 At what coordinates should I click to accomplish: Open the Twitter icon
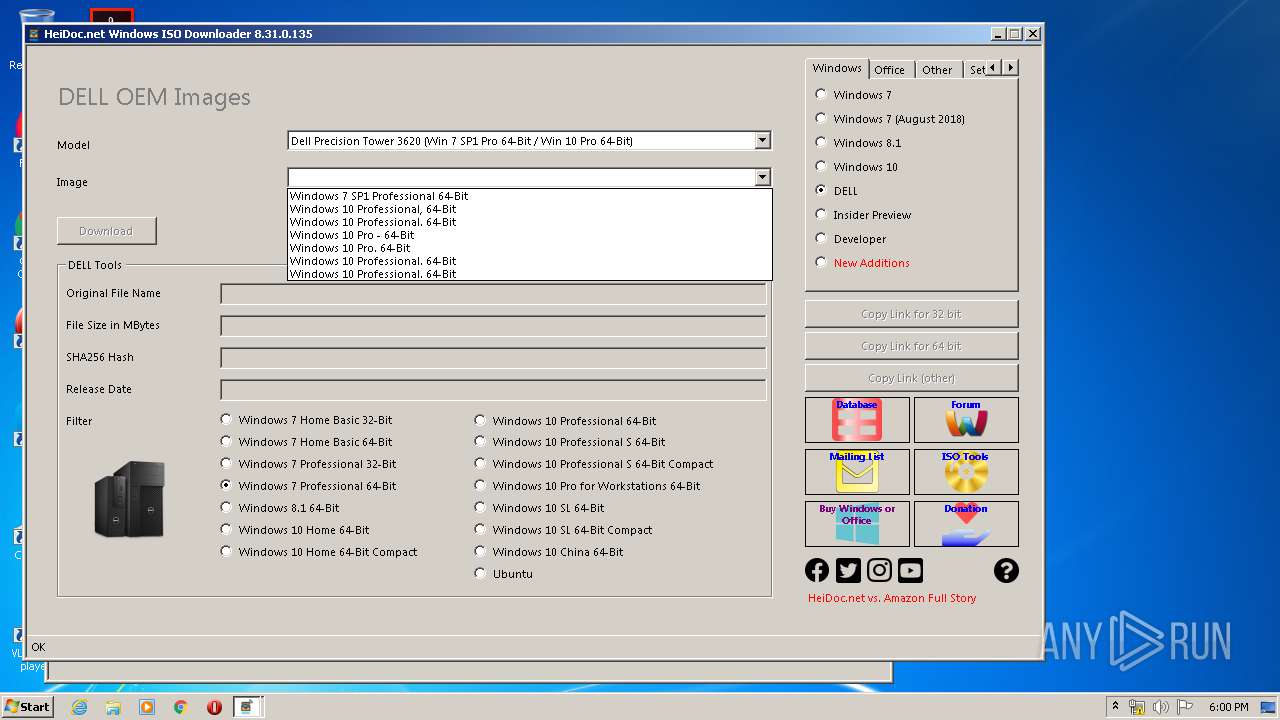848,570
